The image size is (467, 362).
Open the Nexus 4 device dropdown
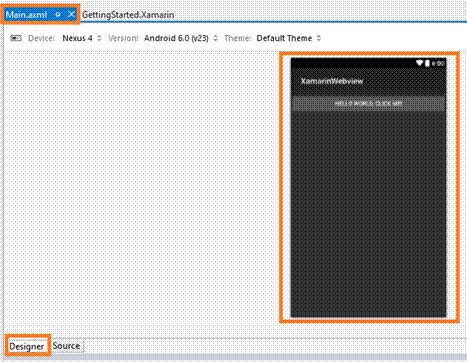tap(82, 38)
